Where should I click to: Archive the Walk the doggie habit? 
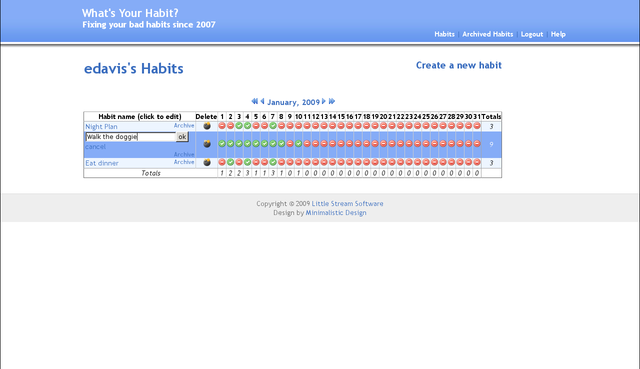[184, 154]
